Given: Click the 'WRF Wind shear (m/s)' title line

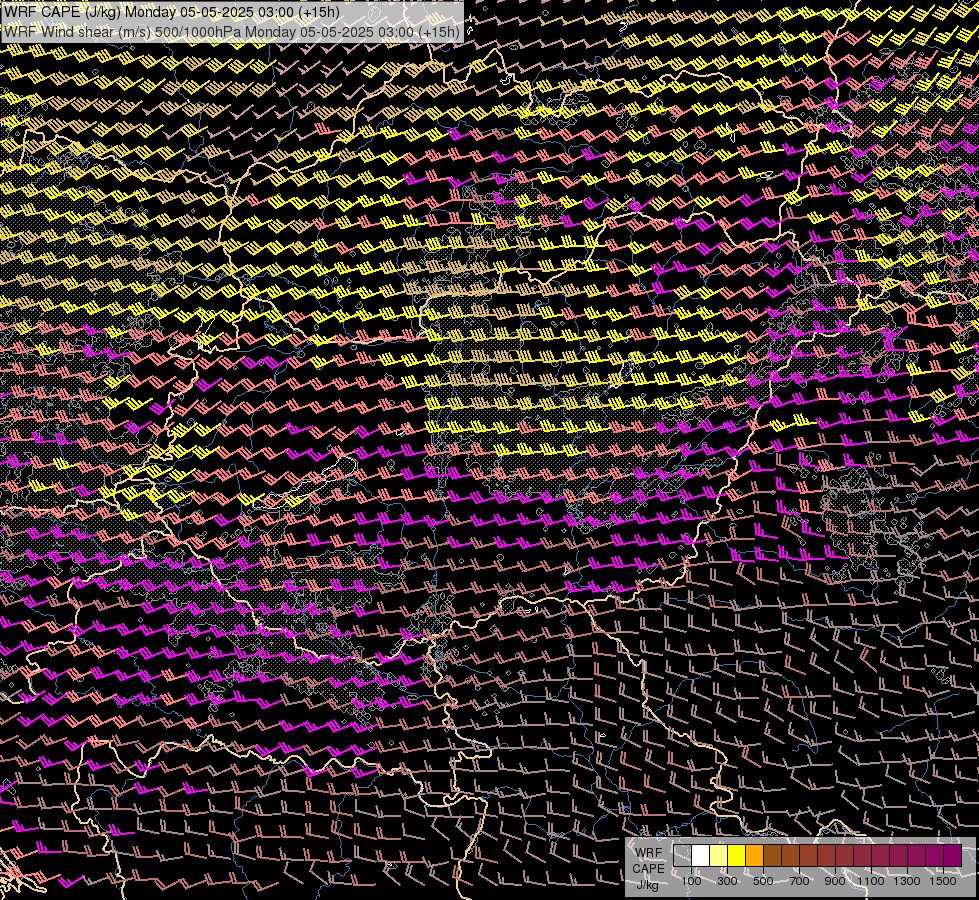Looking at the screenshot, I should point(232,32).
